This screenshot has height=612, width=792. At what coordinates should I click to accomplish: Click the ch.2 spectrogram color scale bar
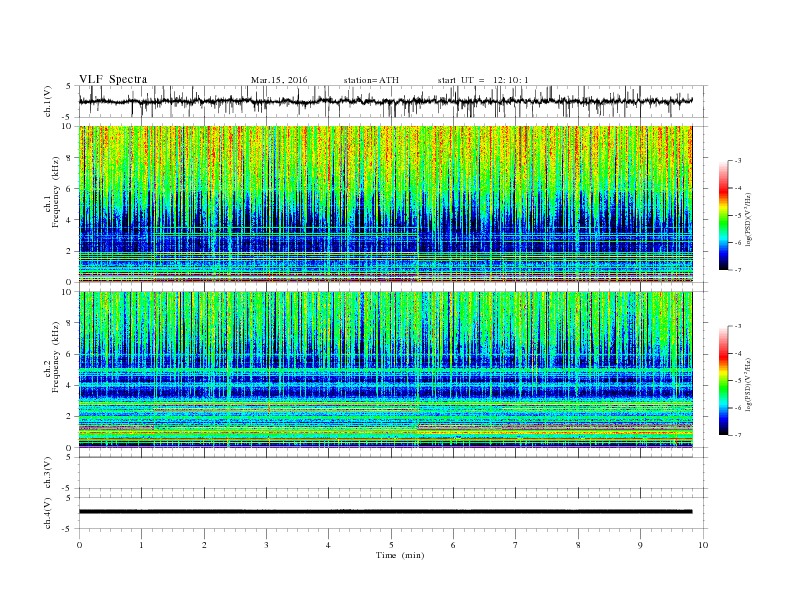723,381
